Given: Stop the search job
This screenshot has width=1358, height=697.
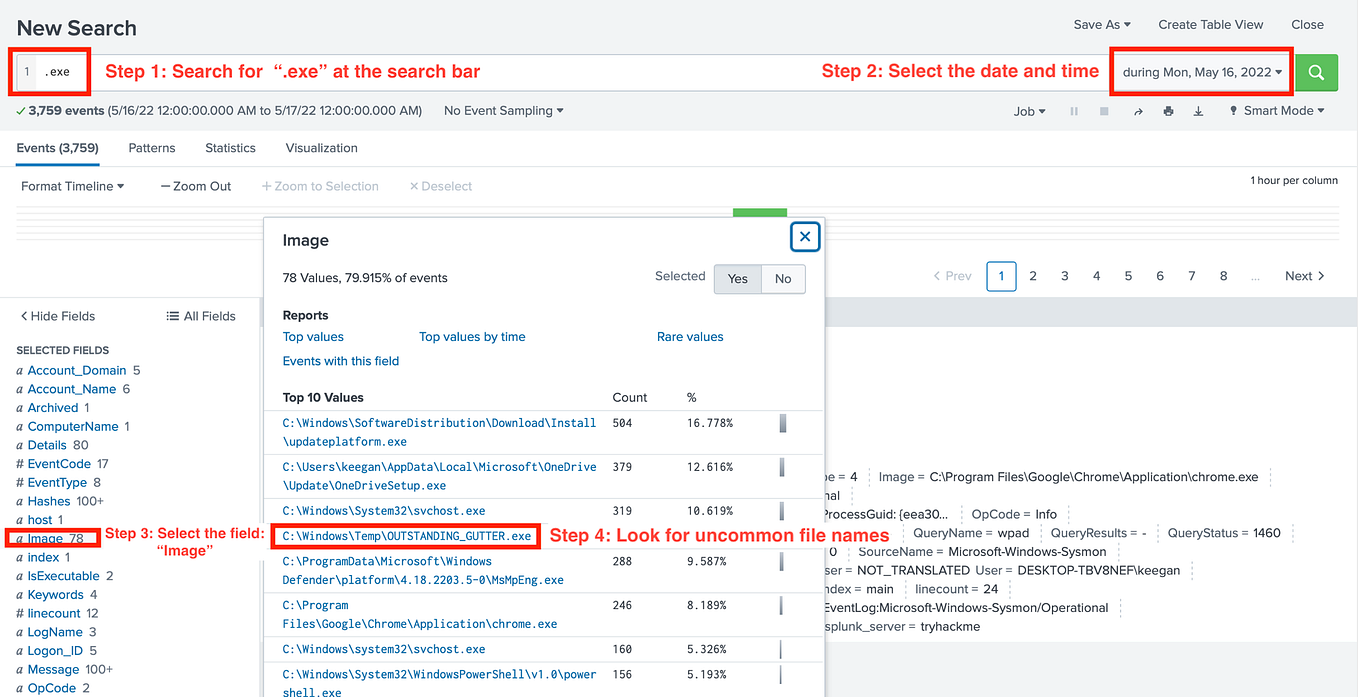Looking at the screenshot, I should 1103,111.
